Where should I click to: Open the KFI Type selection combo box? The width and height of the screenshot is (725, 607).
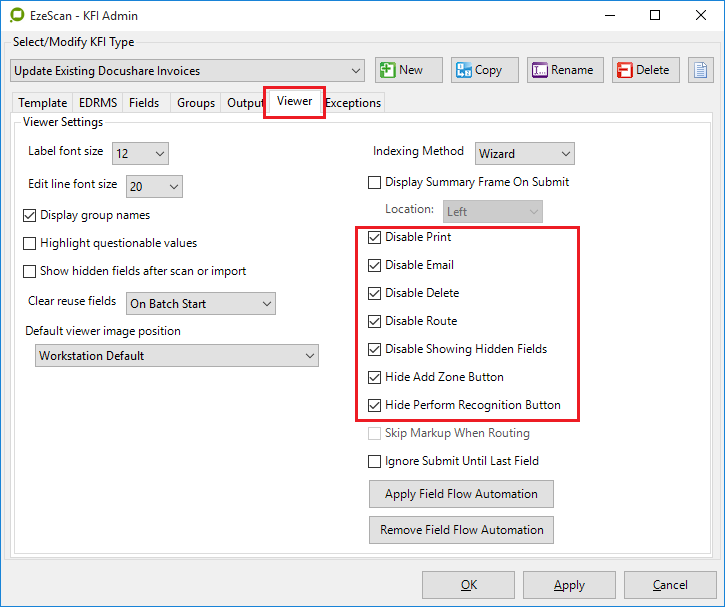(188, 71)
